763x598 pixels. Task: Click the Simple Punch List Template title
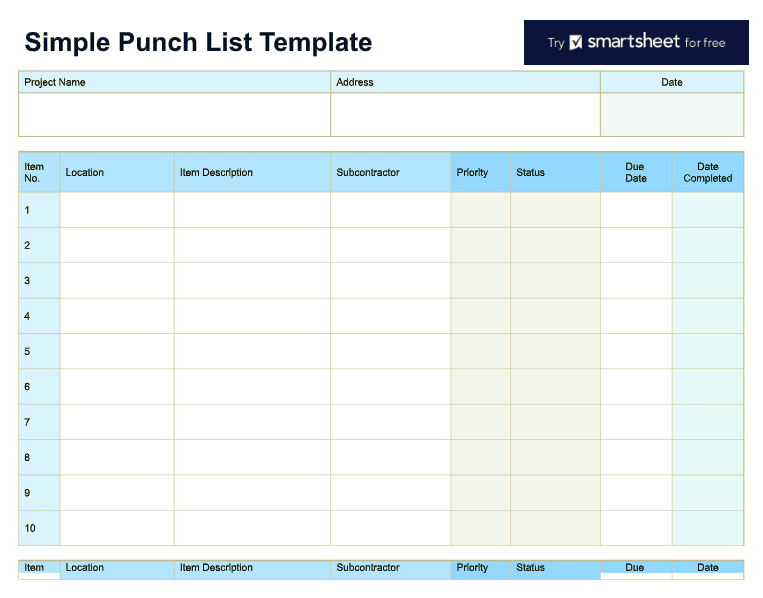coord(198,42)
